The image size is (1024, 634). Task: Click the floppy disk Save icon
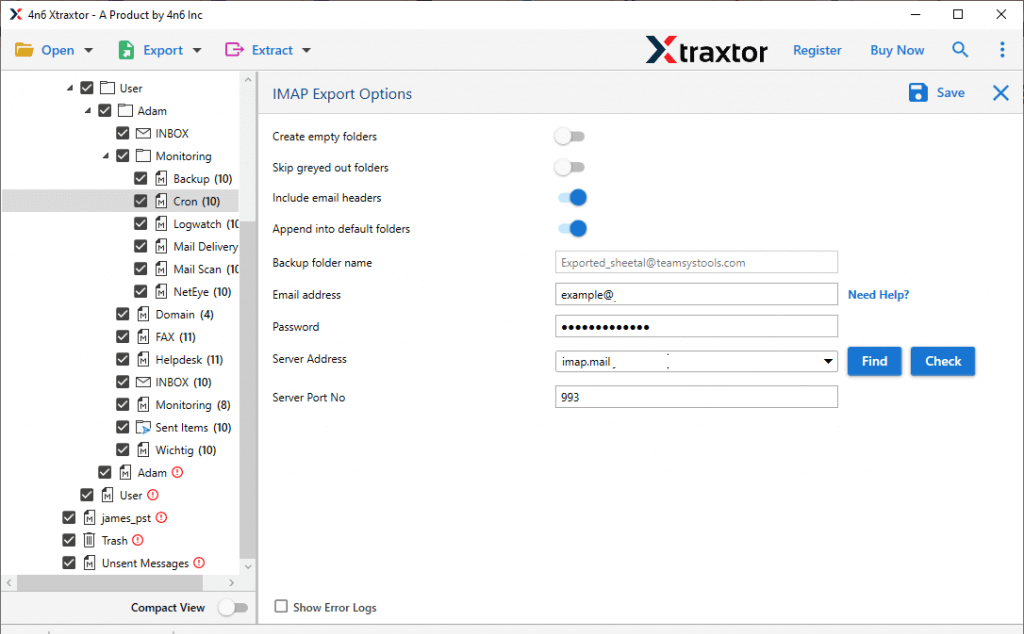point(918,93)
